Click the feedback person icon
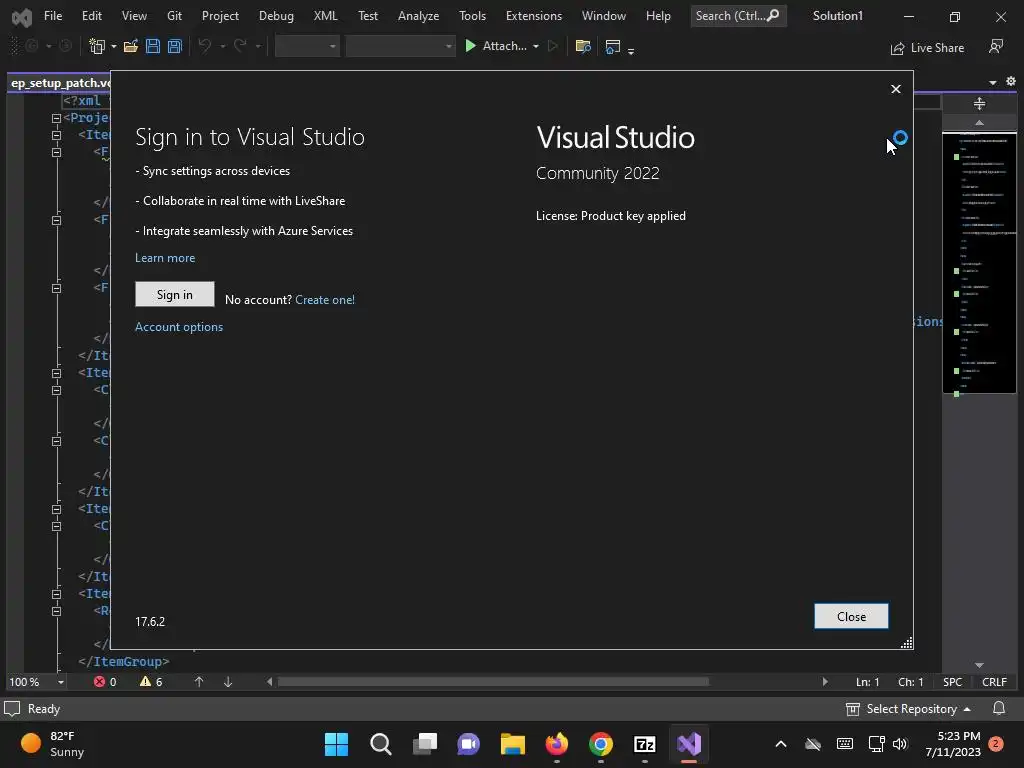Image resolution: width=1024 pixels, height=768 pixels. (996, 47)
